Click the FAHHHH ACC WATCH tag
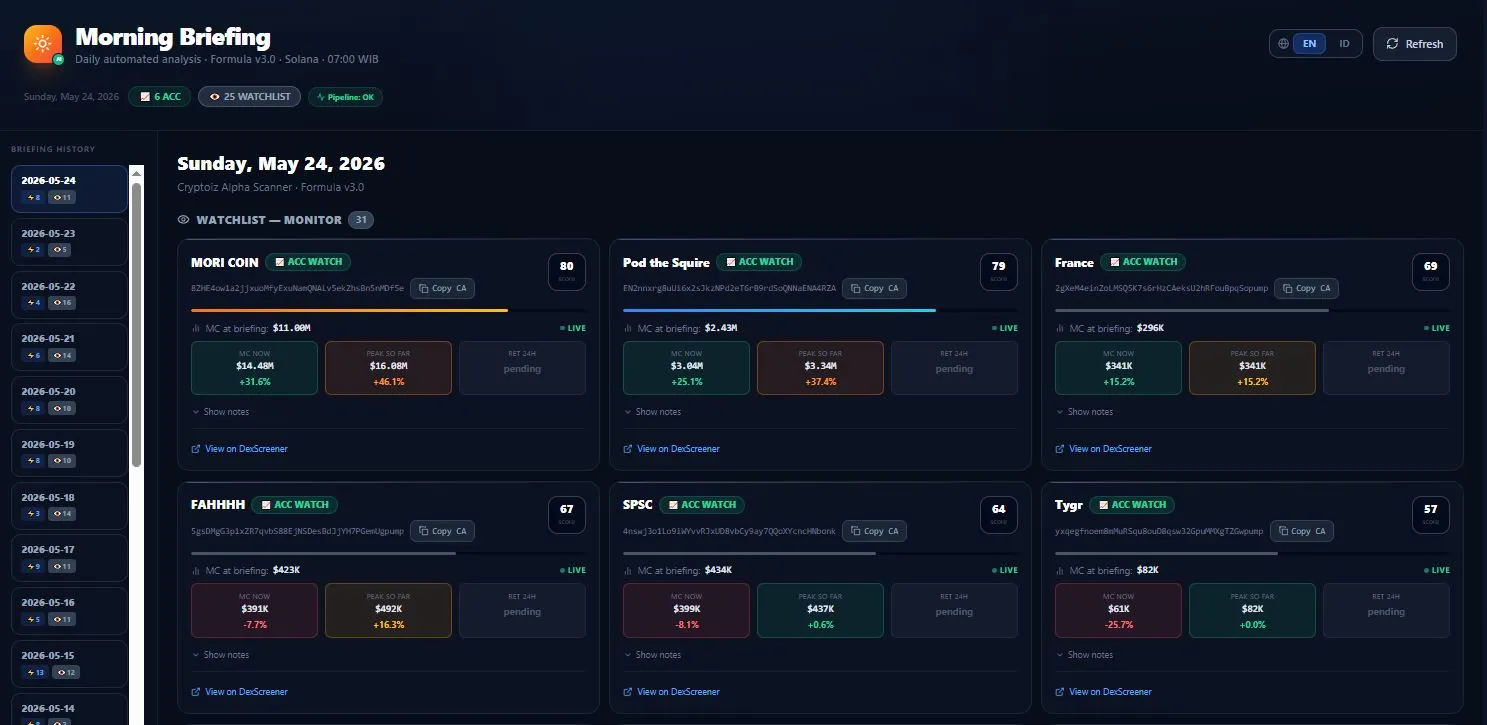 tap(294, 505)
